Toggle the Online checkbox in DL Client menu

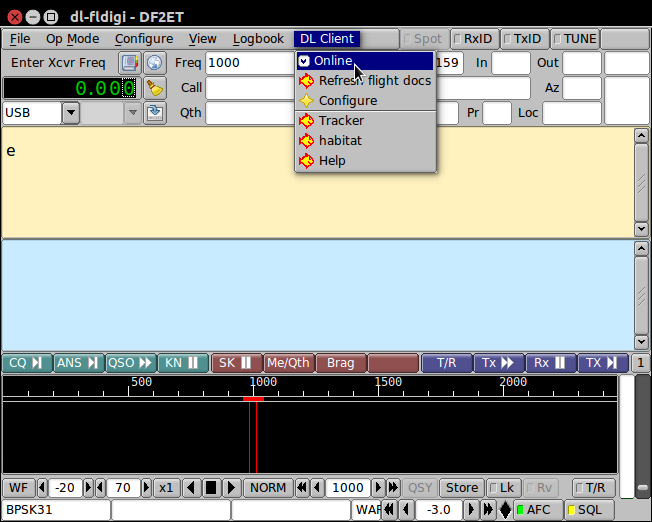point(304,61)
